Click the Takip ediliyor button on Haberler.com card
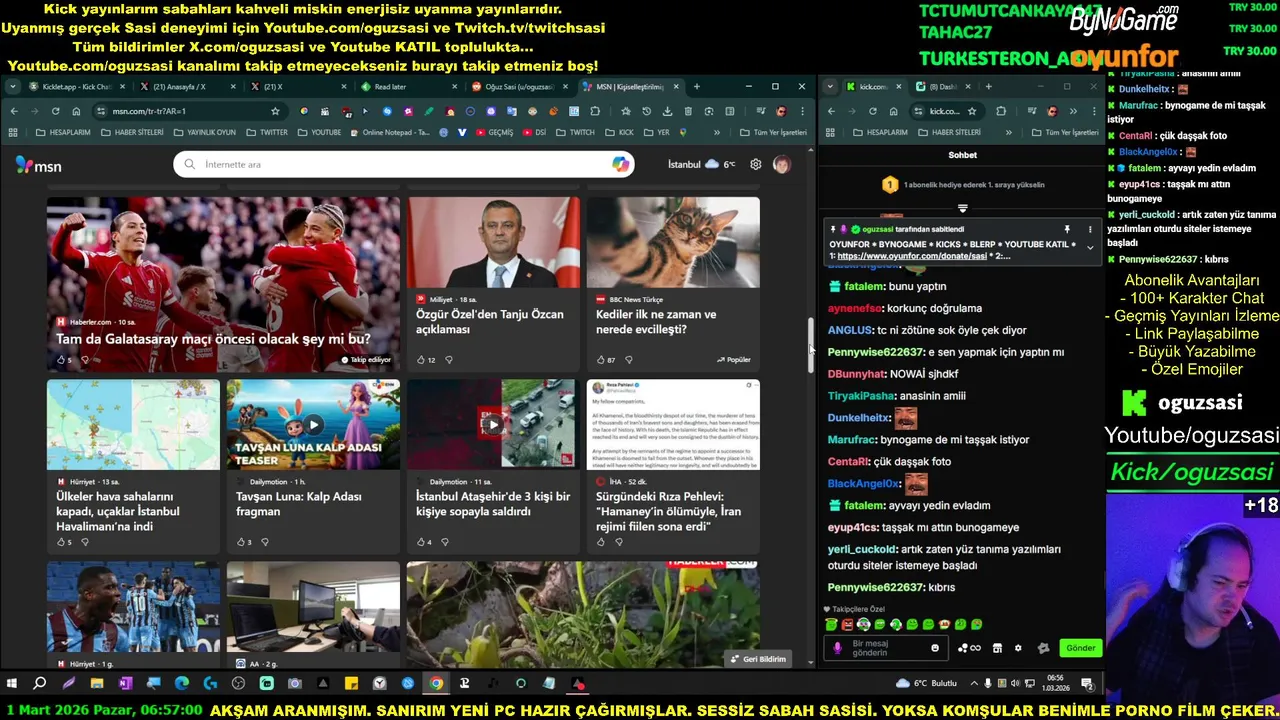Screen dimensions: 1280x720 [366, 359]
